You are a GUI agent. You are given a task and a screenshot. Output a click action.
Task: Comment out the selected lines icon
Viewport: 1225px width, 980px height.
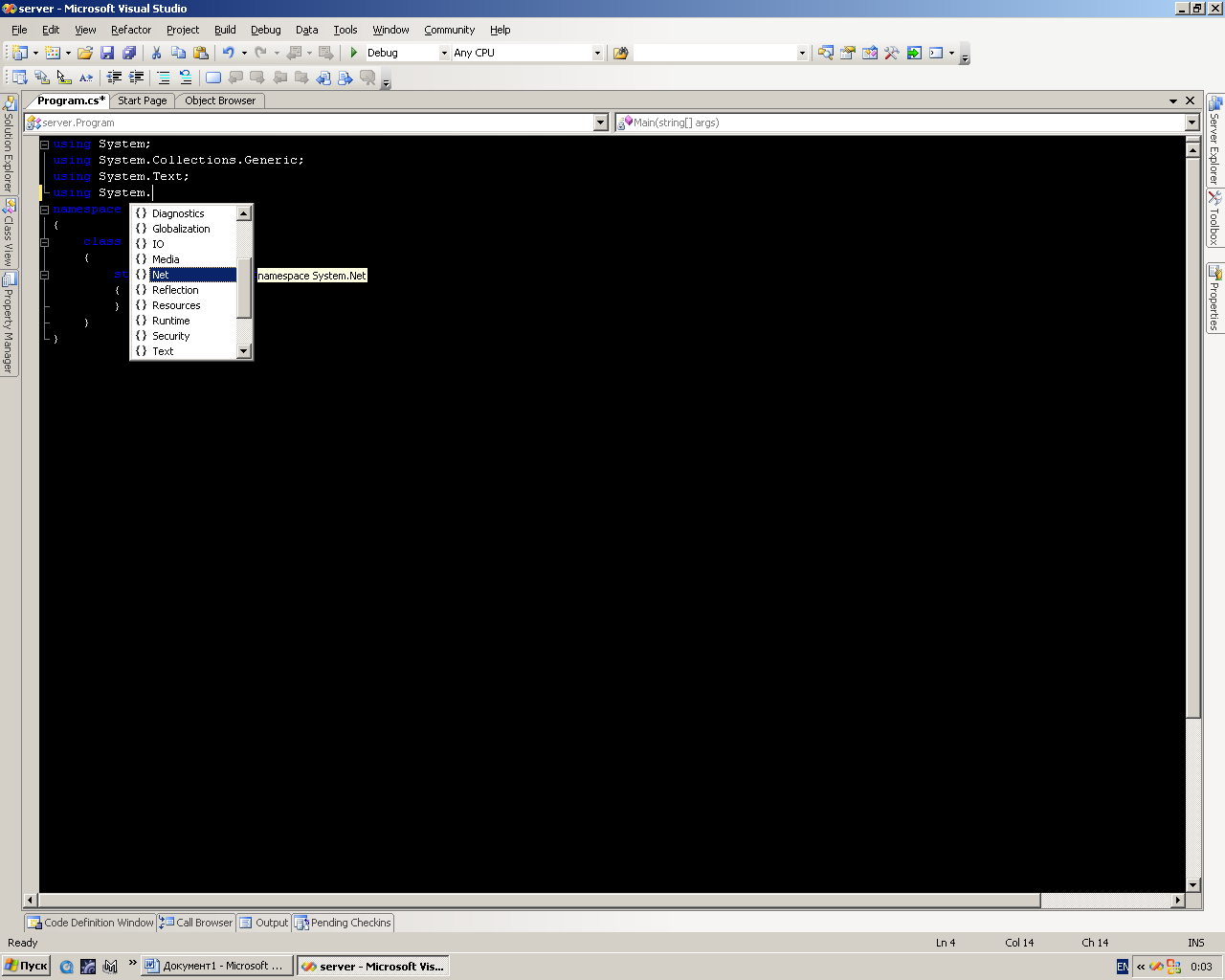pyautogui.click(x=165, y=78)
